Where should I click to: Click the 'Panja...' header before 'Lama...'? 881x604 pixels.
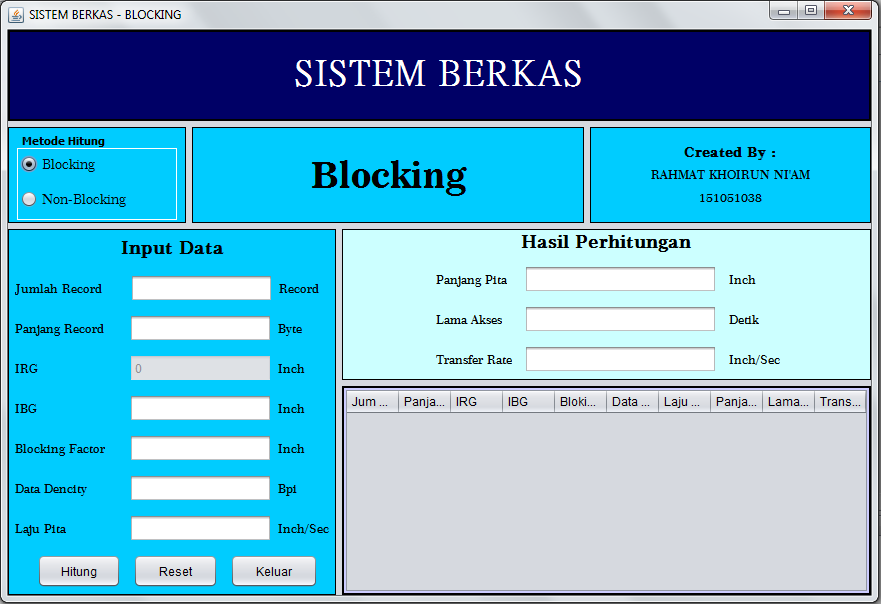[736, 402]
